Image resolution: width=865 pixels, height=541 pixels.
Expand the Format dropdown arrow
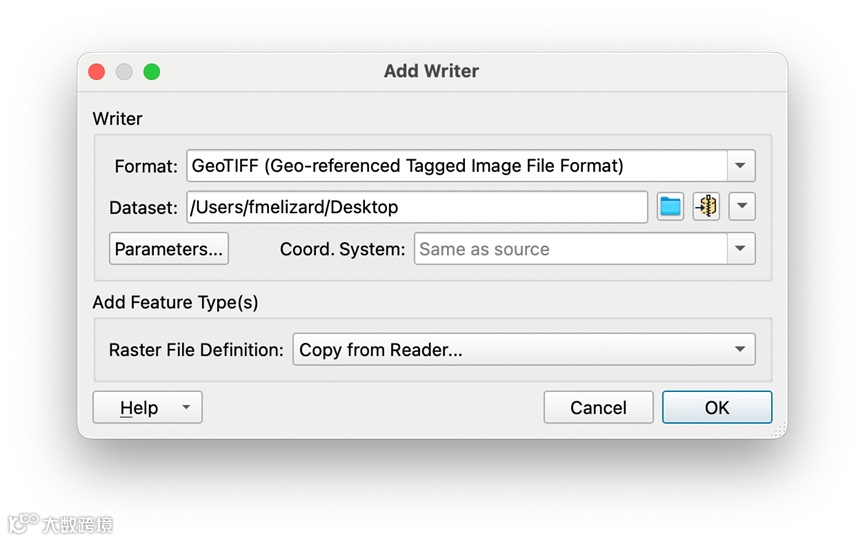[x=741, y=166]
